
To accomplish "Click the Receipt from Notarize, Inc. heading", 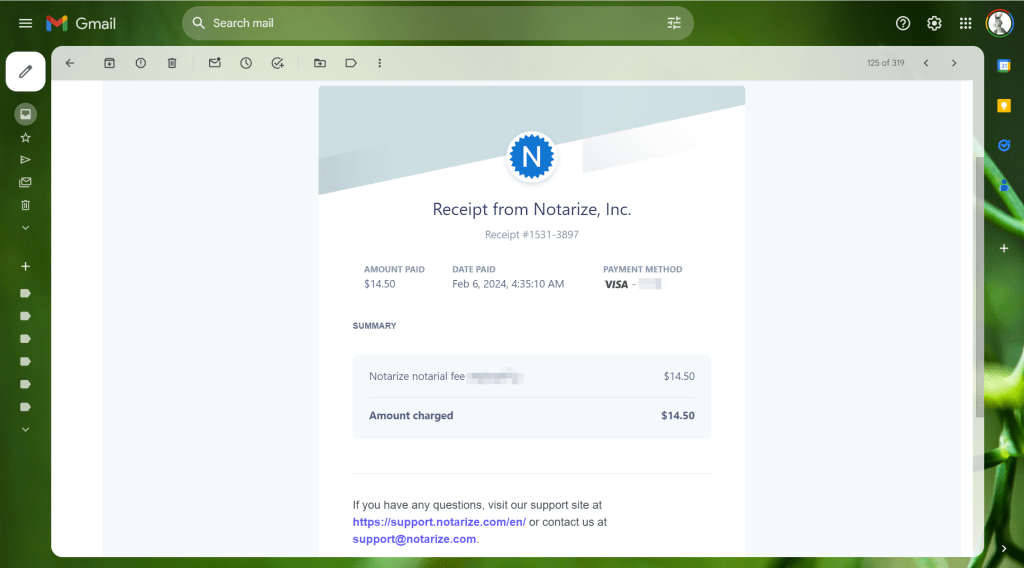I will 532,209.
